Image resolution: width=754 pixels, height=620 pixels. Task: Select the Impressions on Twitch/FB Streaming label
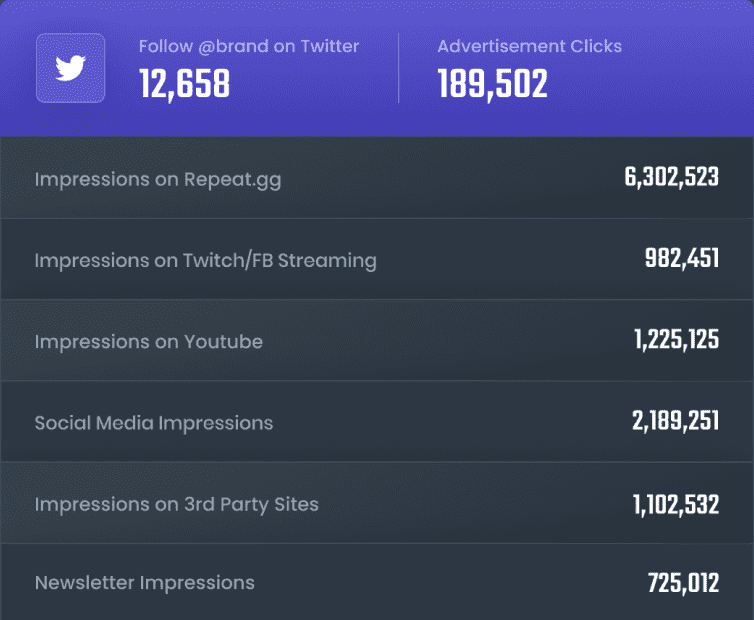(205, 260)
